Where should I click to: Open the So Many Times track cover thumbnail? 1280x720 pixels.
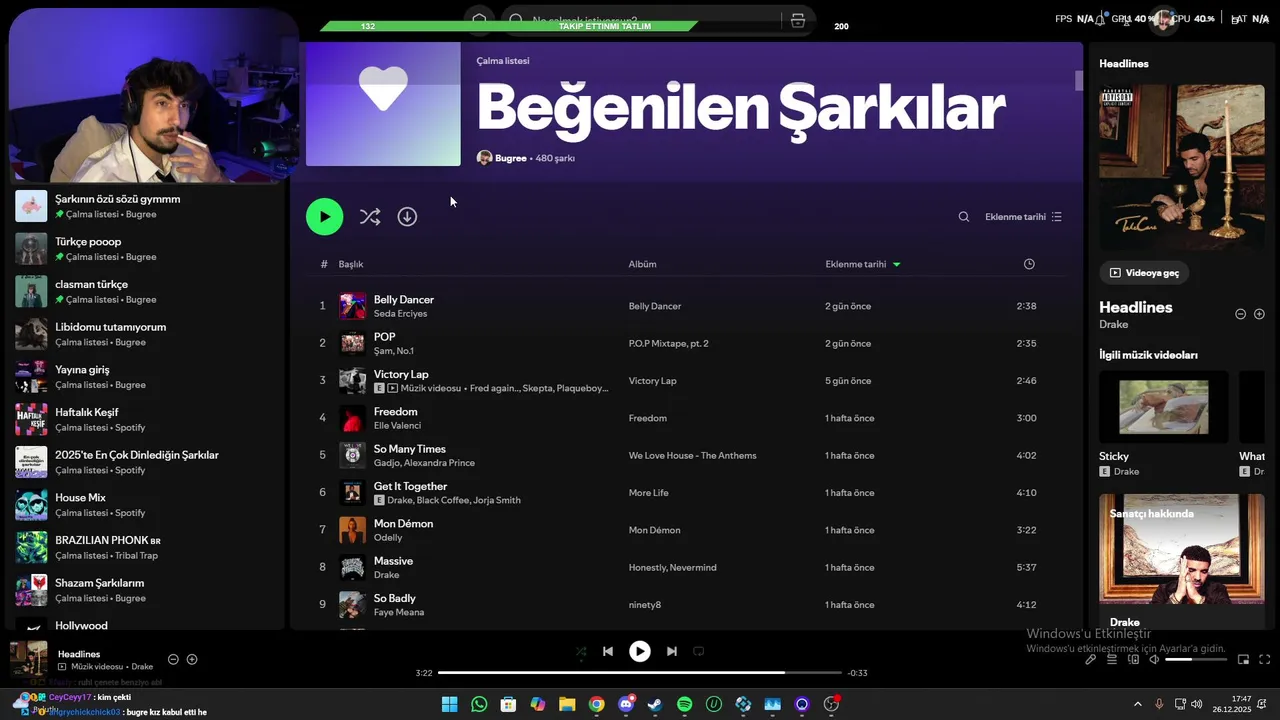pos(352,455)
